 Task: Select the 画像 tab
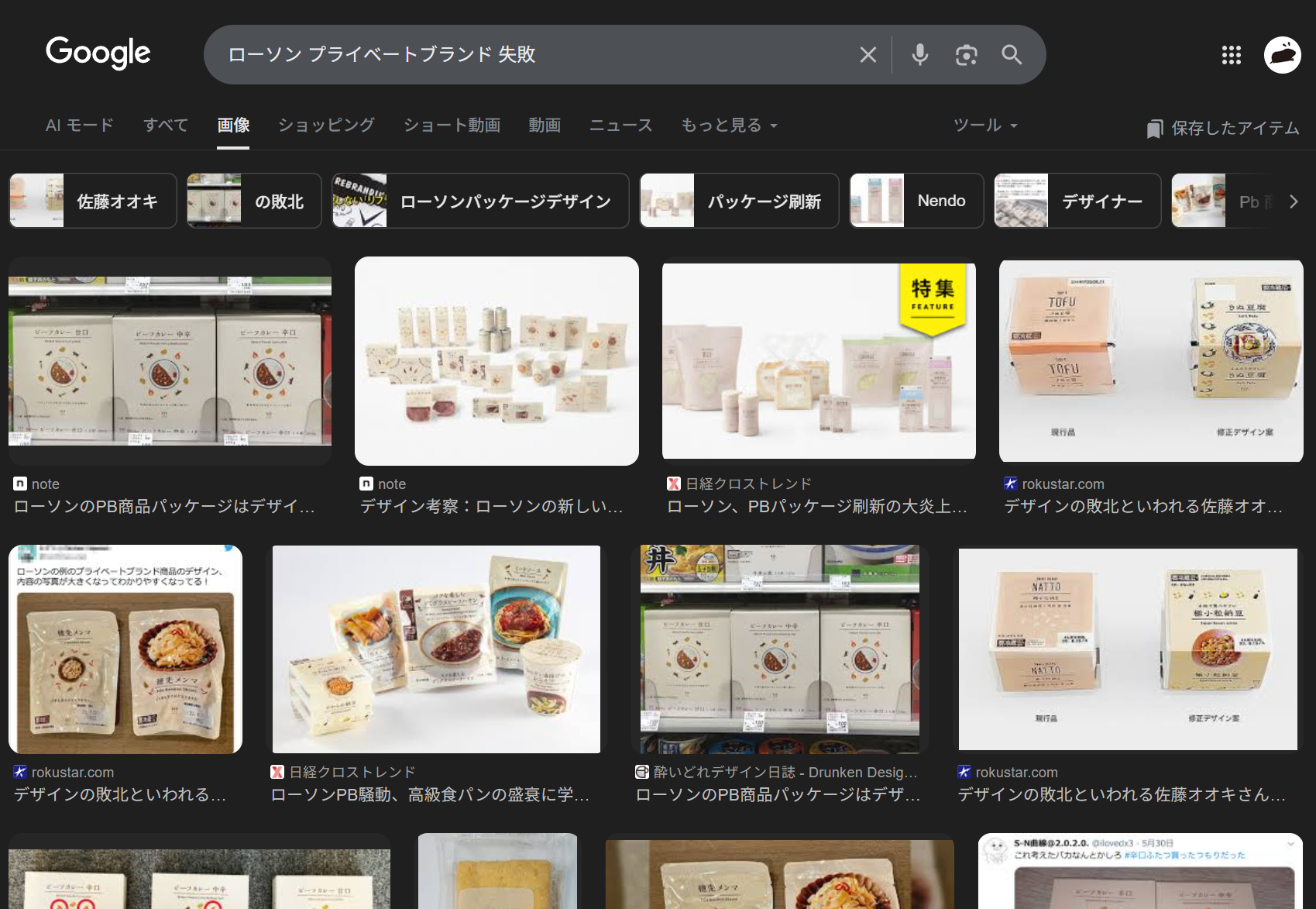tap(233, 125)
